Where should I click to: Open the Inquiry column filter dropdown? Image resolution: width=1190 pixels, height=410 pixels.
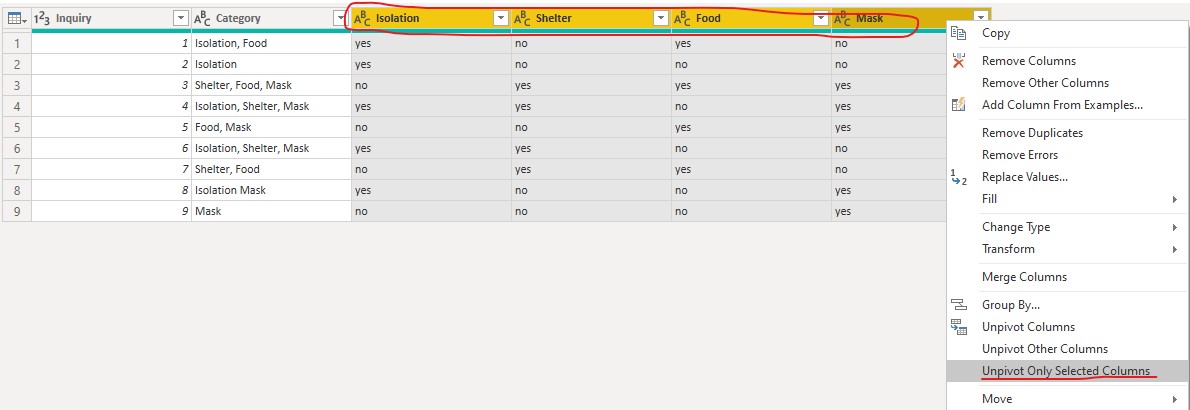click(x=181, y=19)
